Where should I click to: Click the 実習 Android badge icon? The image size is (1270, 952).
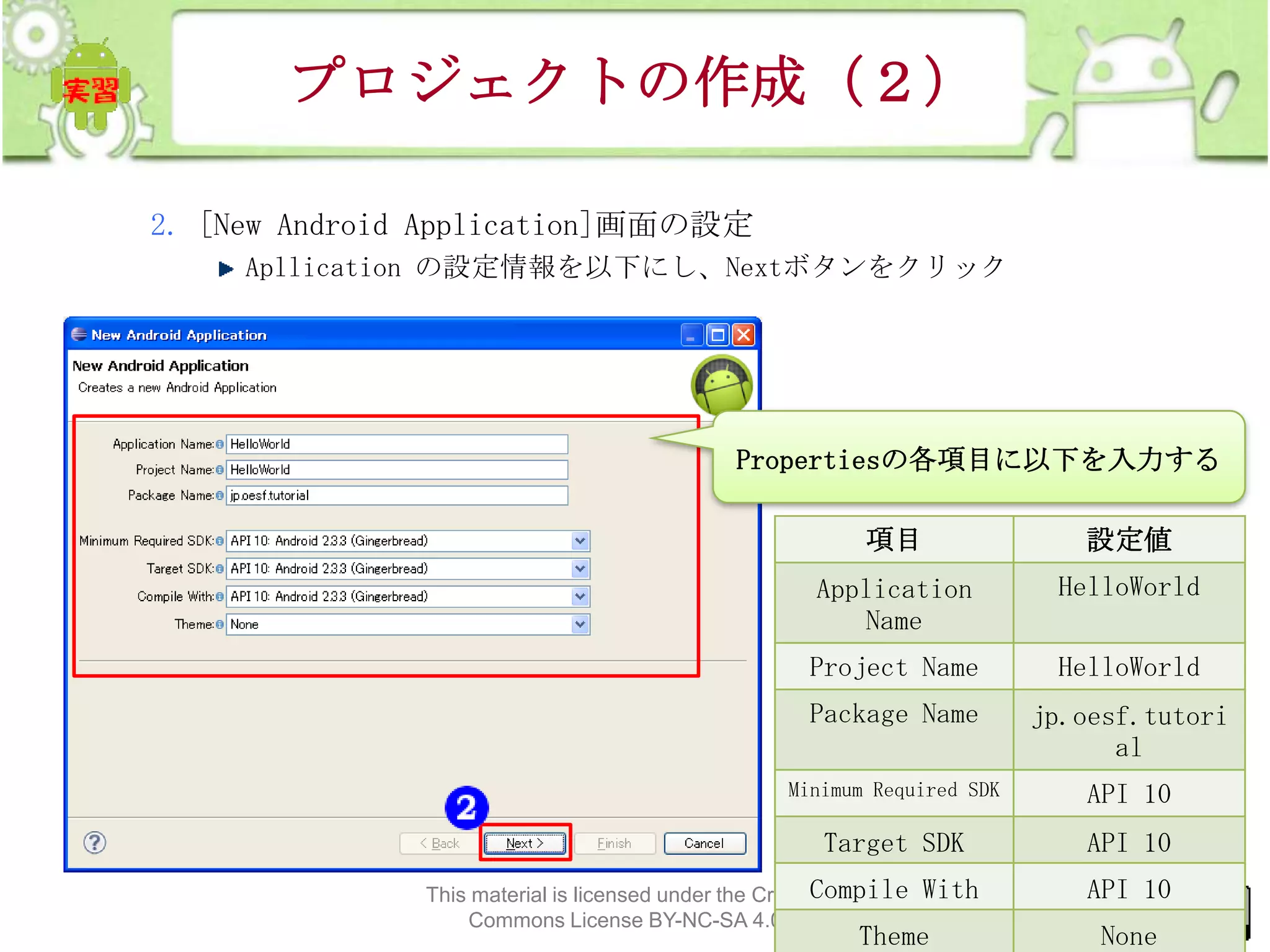[x=91, y=86]
